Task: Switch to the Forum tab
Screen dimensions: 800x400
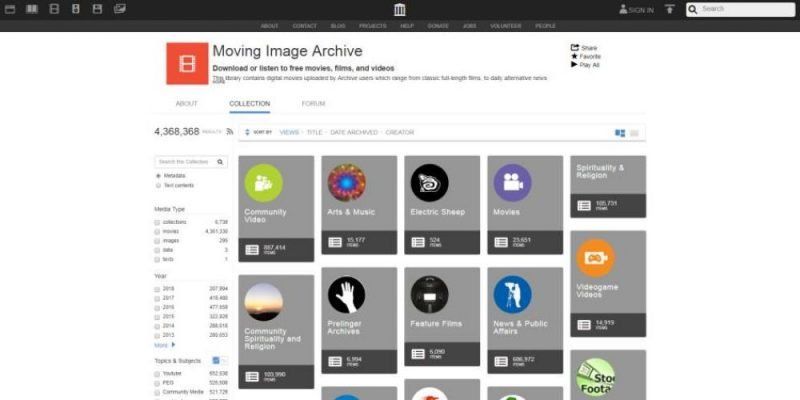Action: [x=313, y=103]
